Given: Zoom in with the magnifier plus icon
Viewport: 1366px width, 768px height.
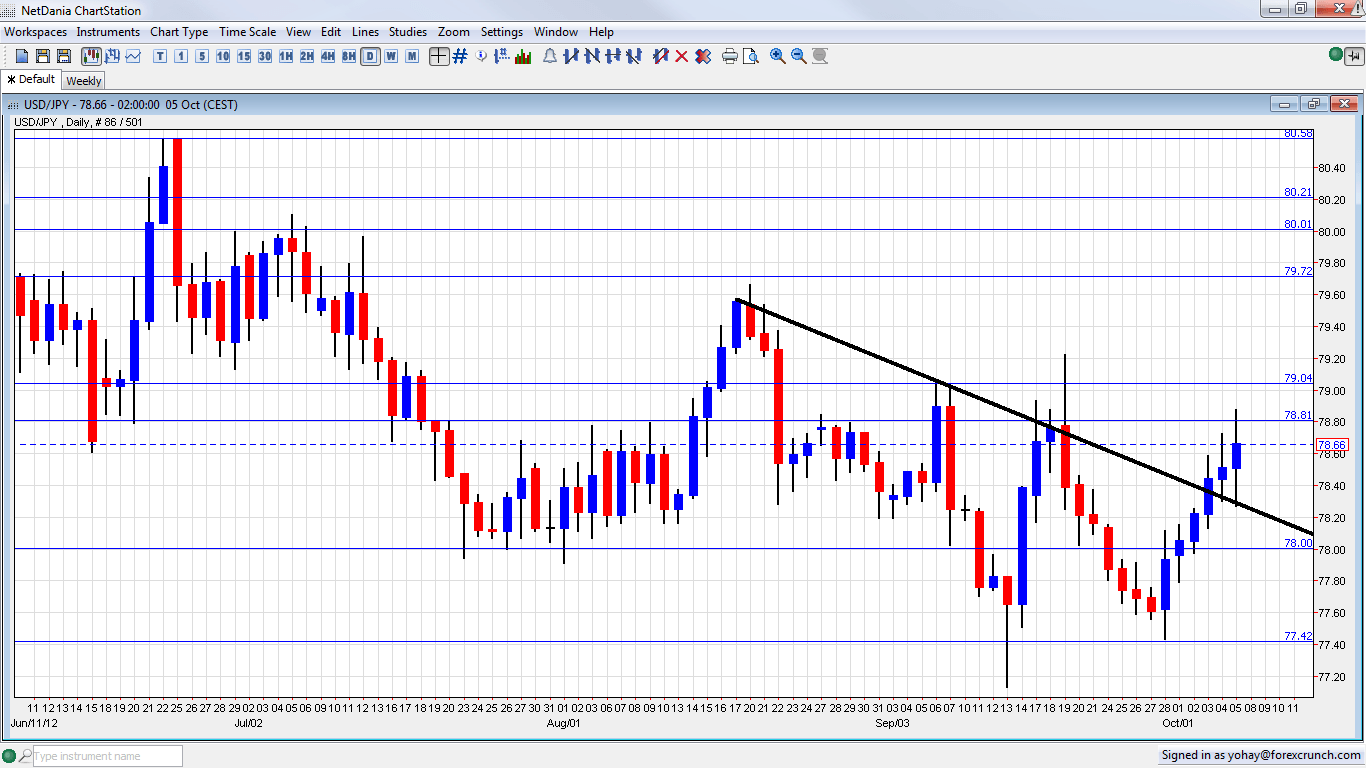Looking at the screenshot, I should point(777,56).
